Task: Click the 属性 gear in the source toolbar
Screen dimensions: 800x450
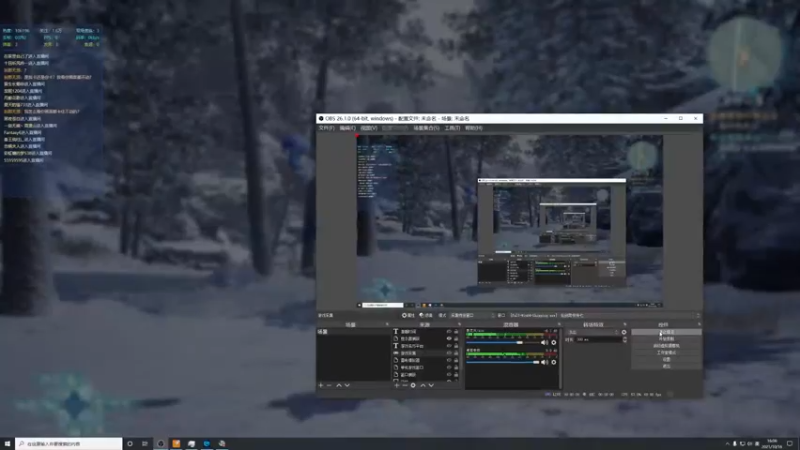Action: pos(408,315)
